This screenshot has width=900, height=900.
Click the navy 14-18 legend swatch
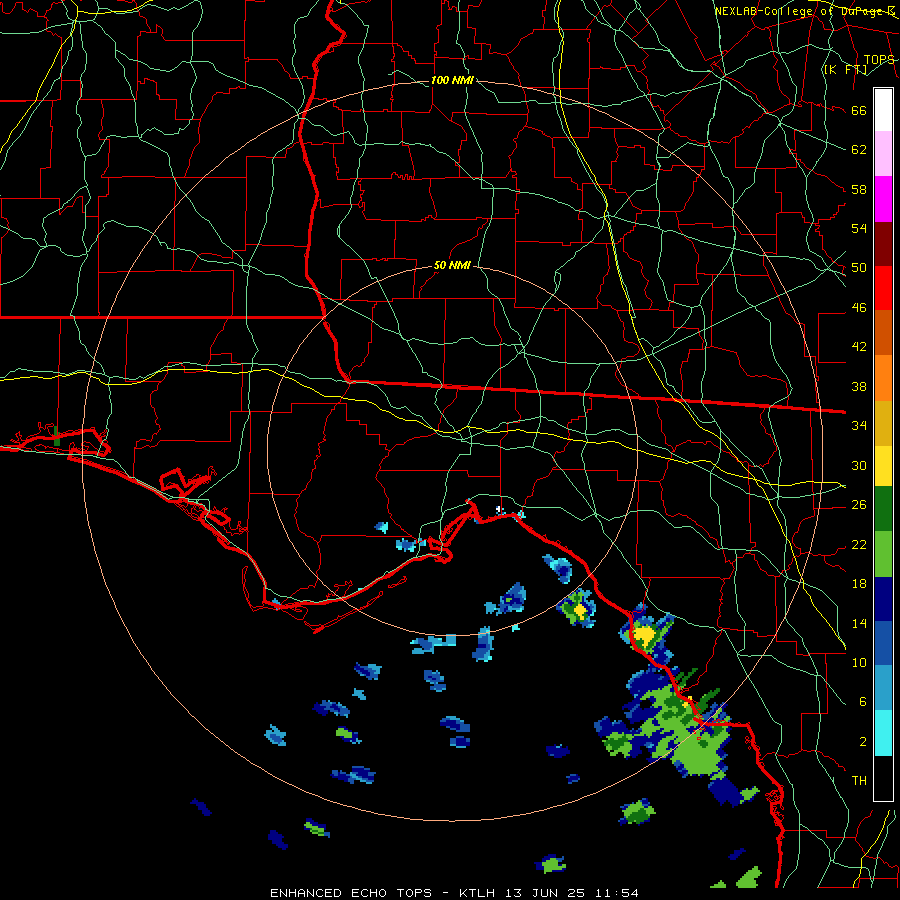[883, 599]
